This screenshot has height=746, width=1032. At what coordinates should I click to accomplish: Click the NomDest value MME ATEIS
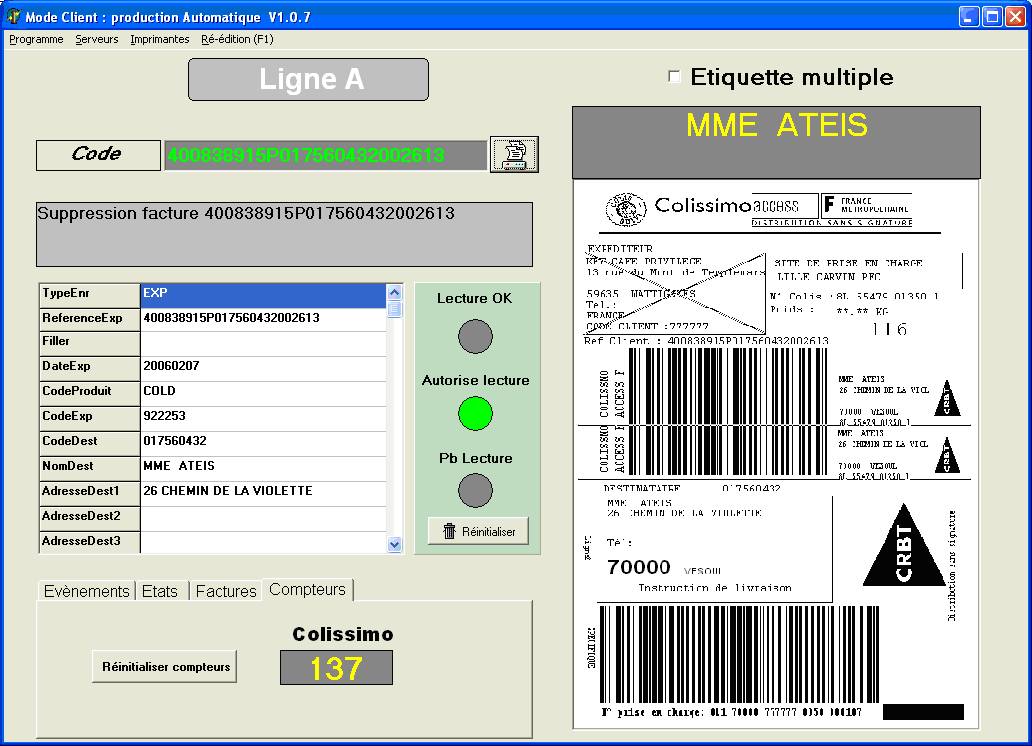[x=263, y=468]
